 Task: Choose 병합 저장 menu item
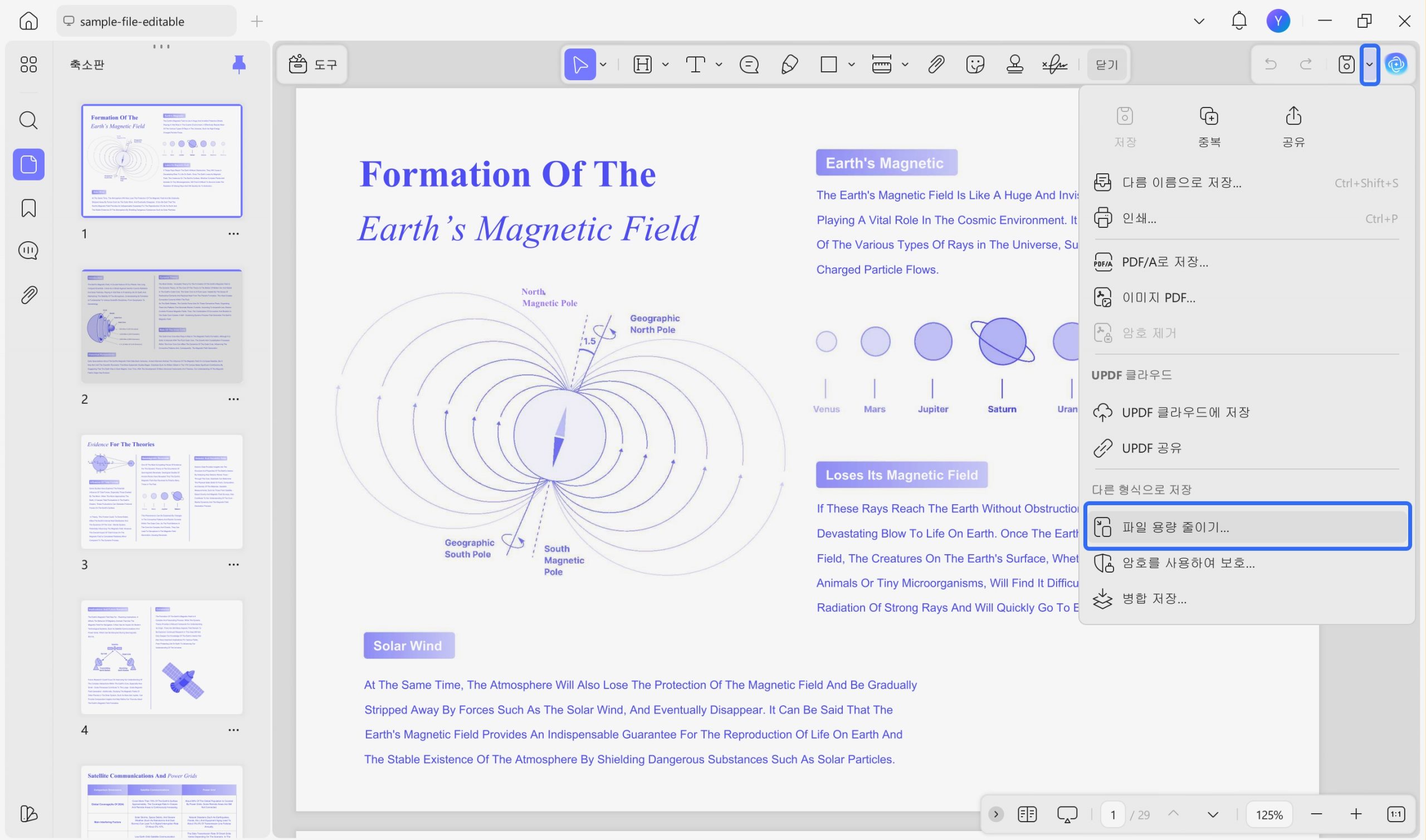[x=1247, y=598]
